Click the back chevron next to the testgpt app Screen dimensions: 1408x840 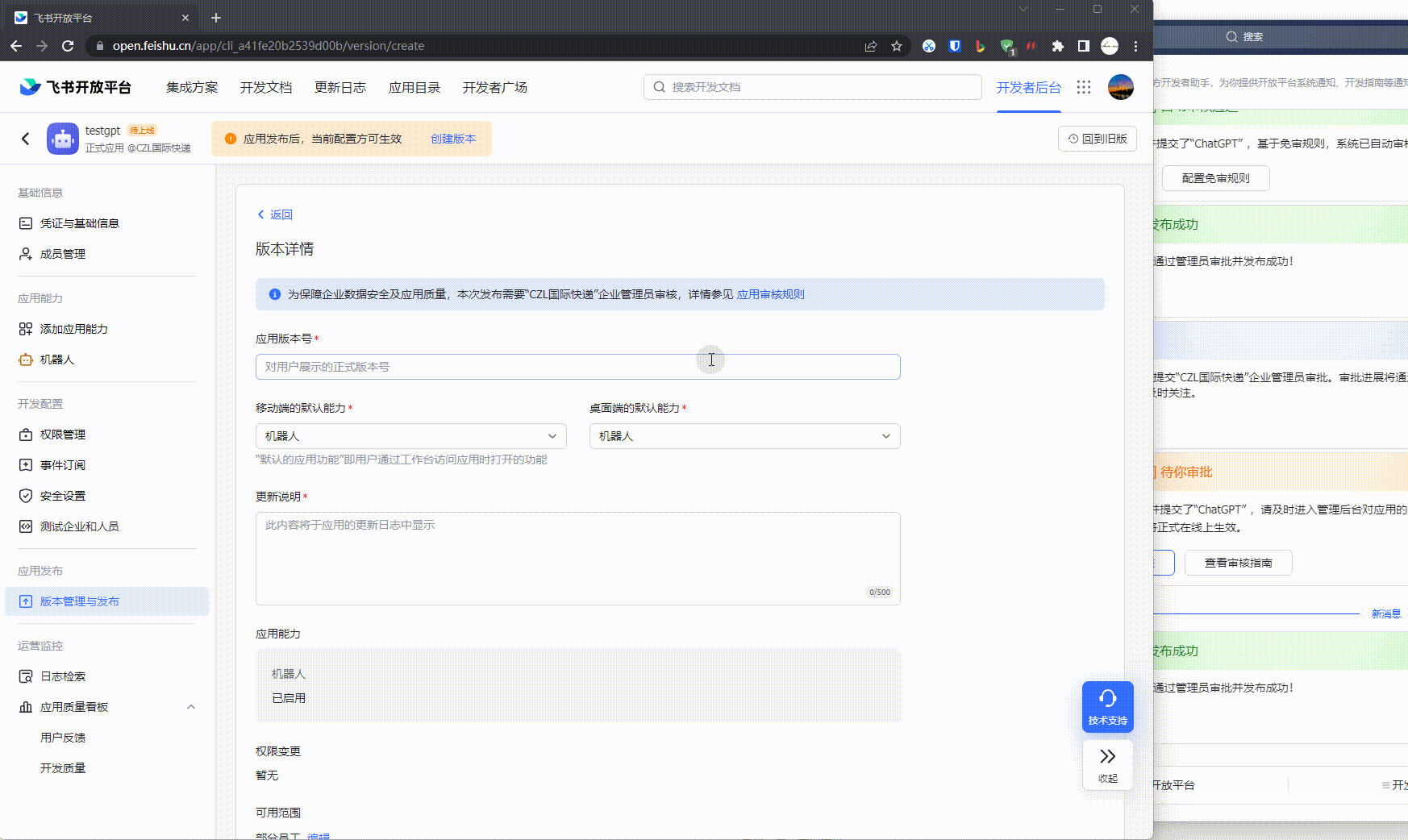[26, 139]
